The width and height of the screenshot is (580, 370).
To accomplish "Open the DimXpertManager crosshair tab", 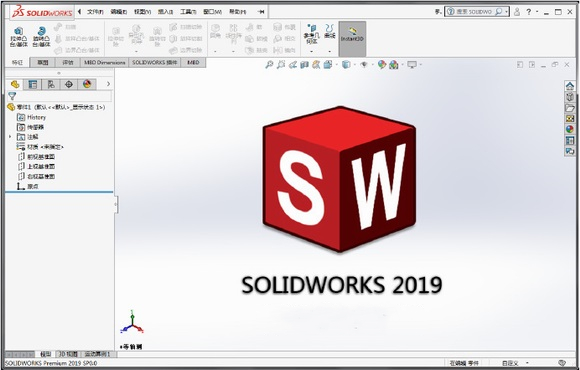I will [69, 84].
